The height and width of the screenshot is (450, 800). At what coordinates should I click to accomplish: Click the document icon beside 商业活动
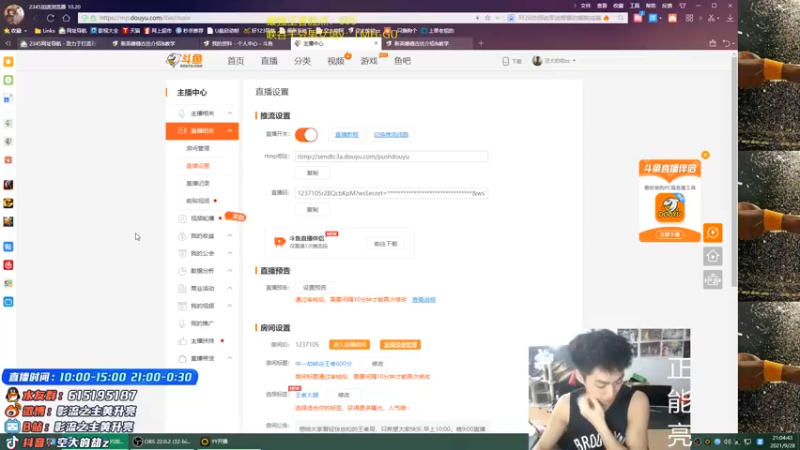point(182,288)
